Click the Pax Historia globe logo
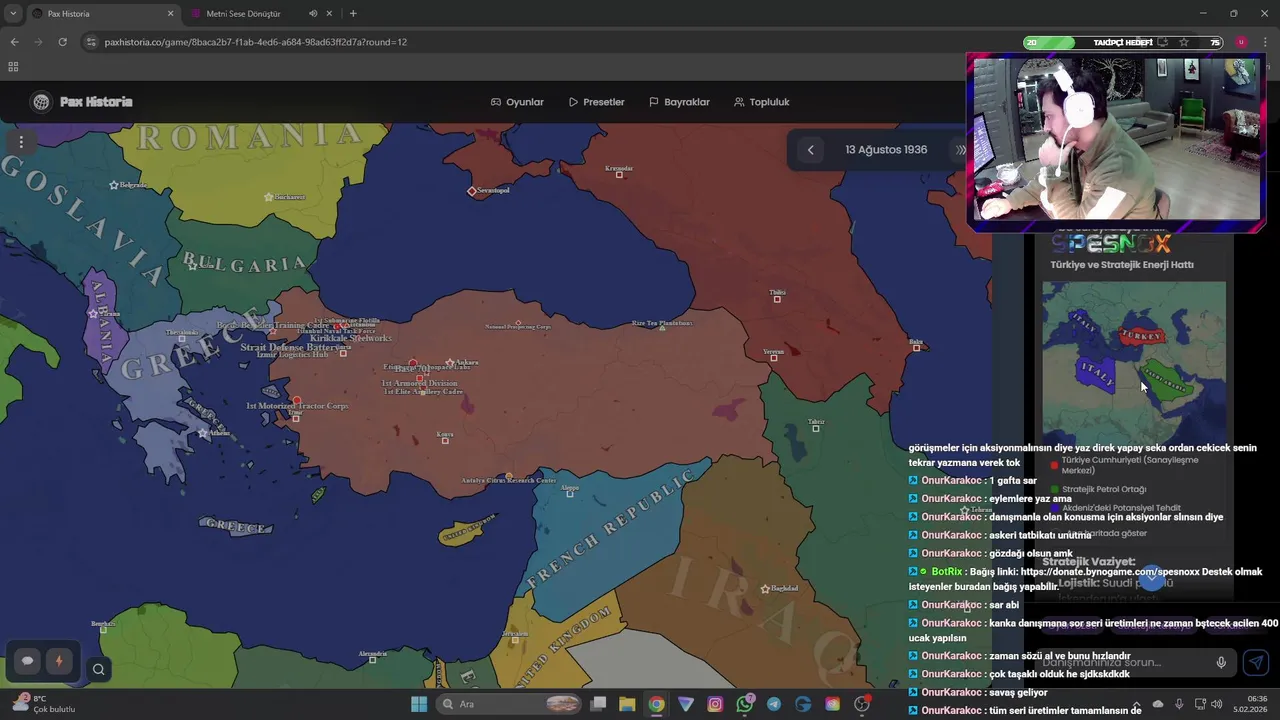Screen dimensions: 1280x720 point(41,102)
